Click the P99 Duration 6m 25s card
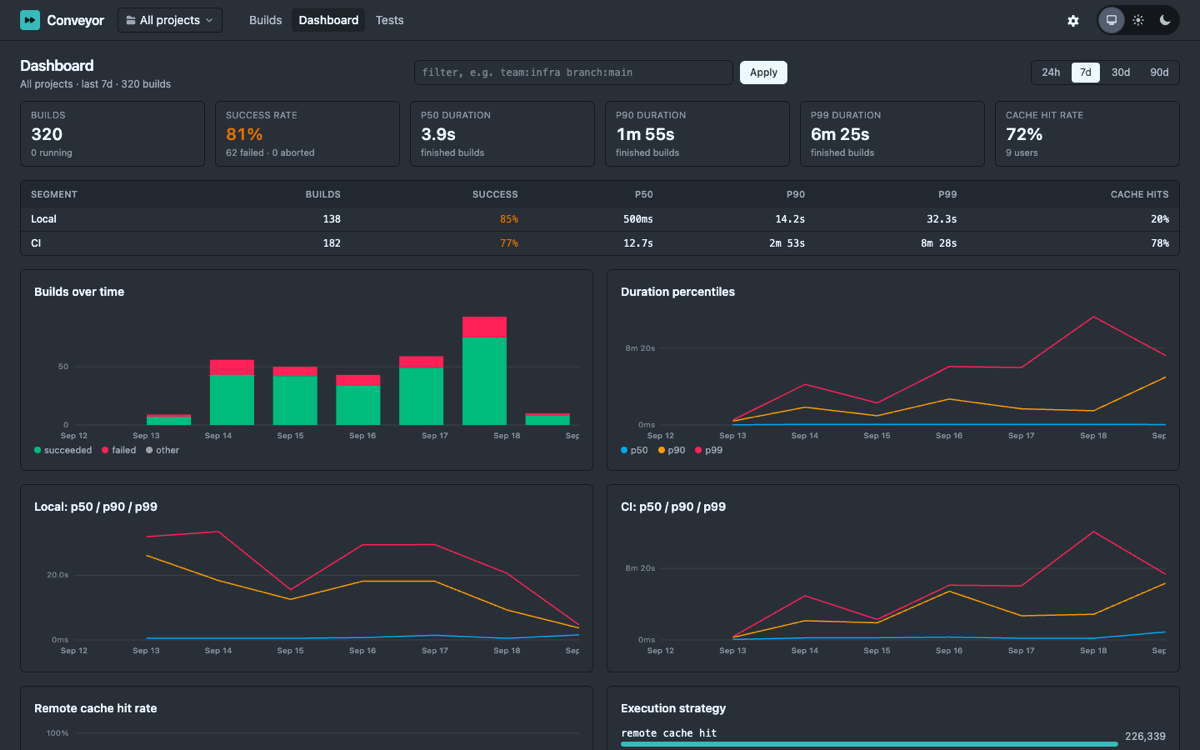Image resolution: width=1200 pixels, height=750 pixels. [x=892, y=134]
